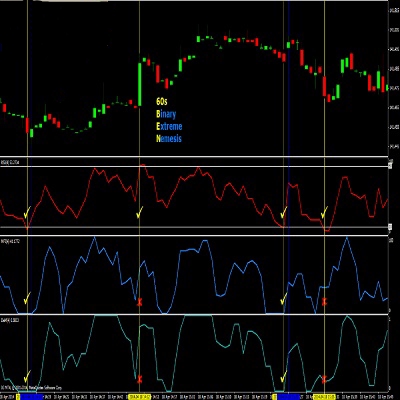
Task: Click the last red X in the DeMarker panel
Action: point(324,379)
